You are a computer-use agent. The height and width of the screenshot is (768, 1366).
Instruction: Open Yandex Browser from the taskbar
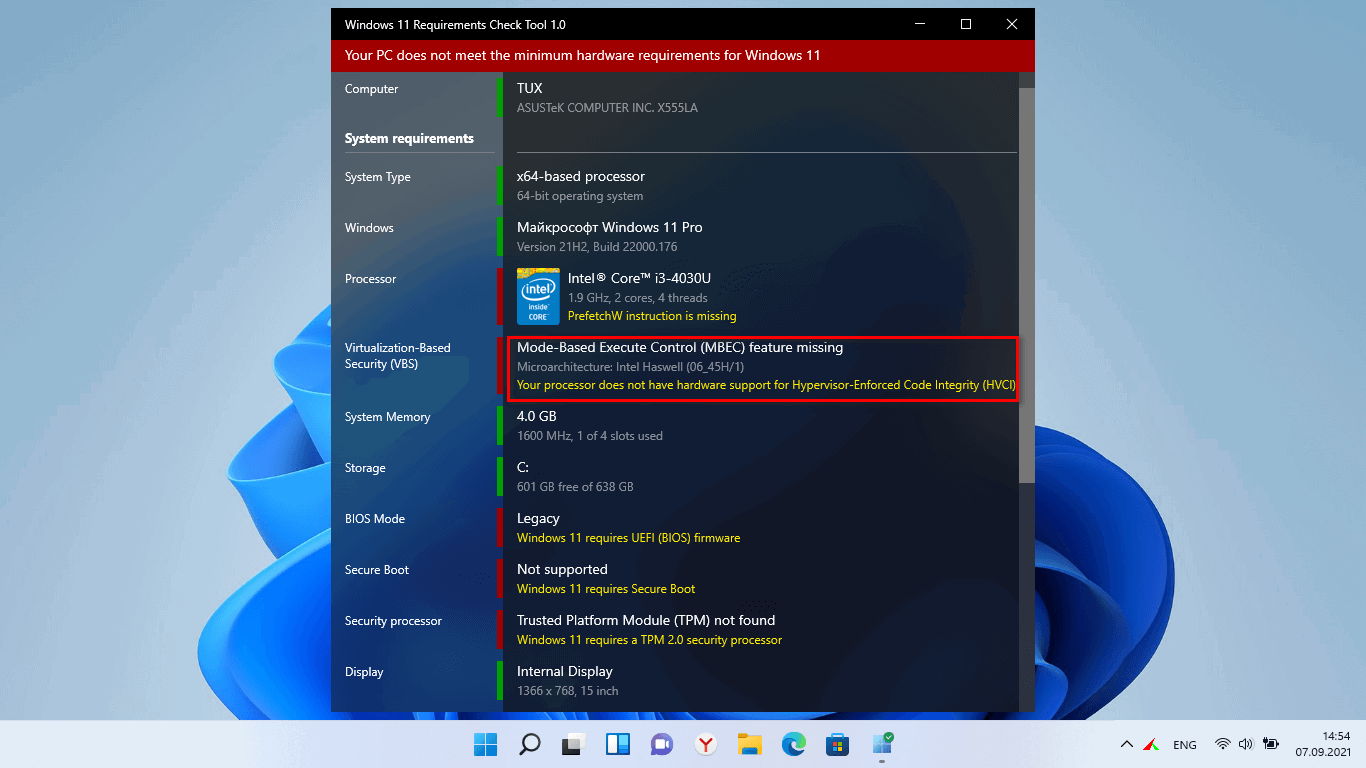(x=706, y=744)
